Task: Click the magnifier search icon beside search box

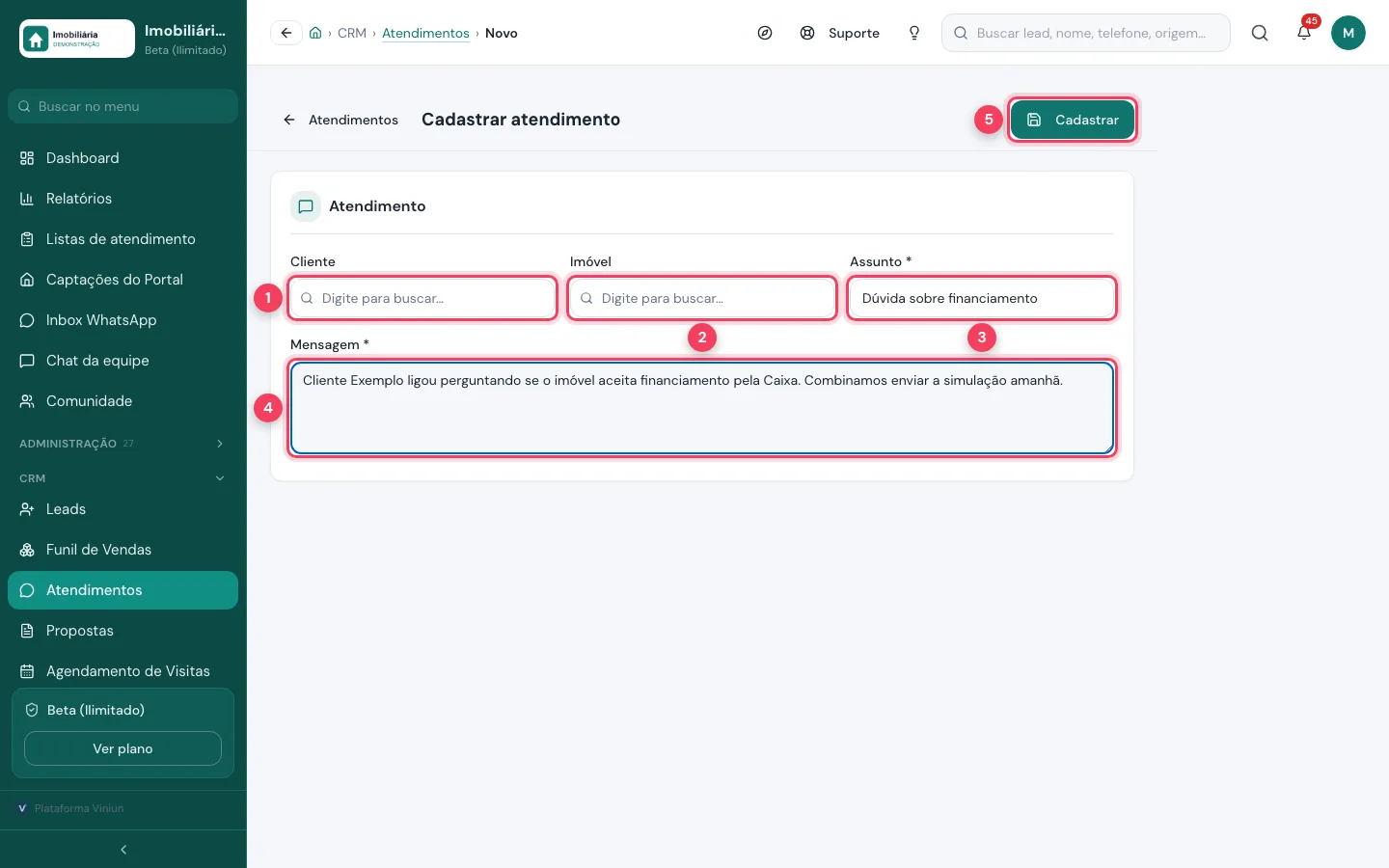Action: 1260,33
